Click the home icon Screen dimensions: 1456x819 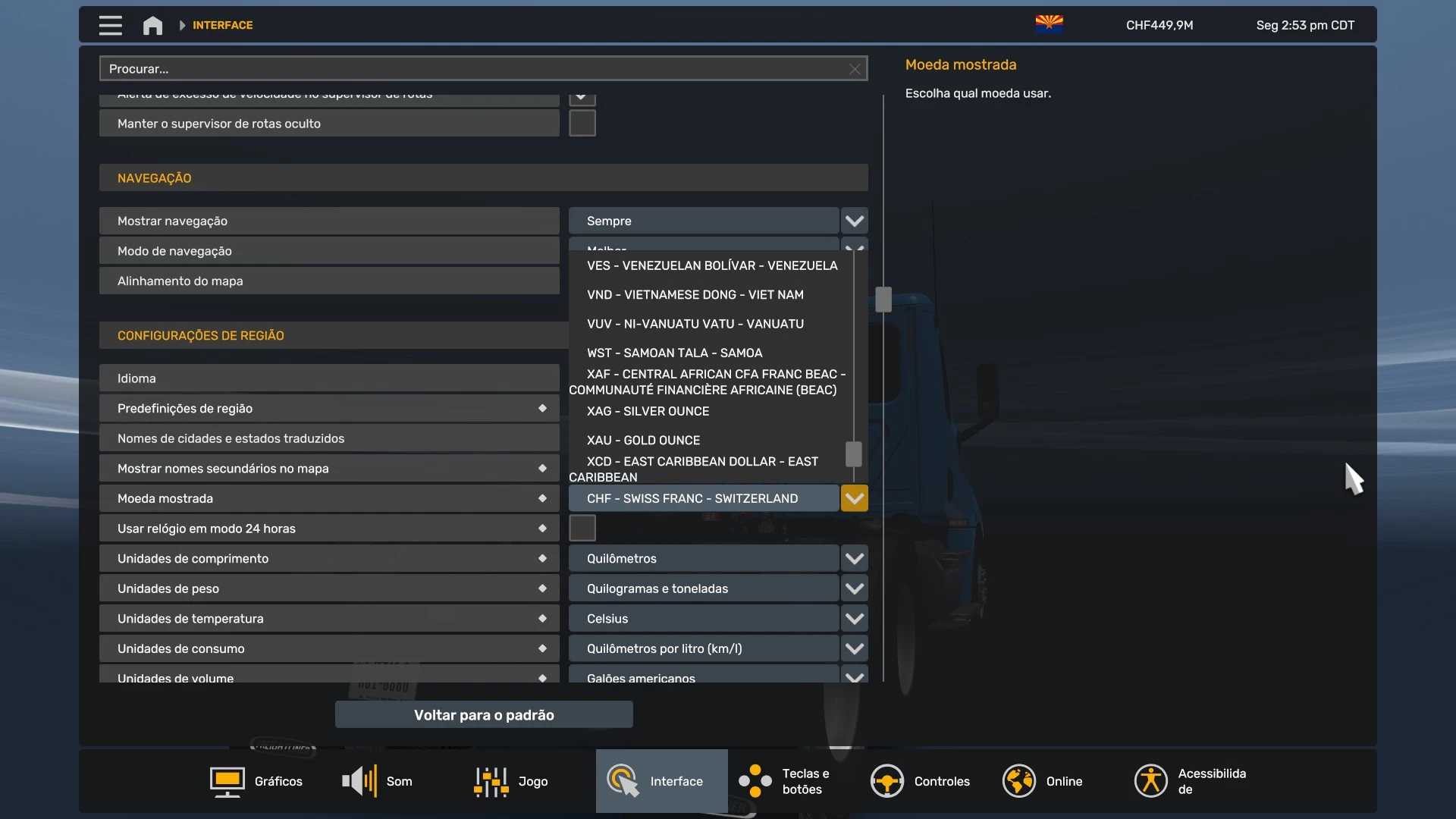point(152,25)
